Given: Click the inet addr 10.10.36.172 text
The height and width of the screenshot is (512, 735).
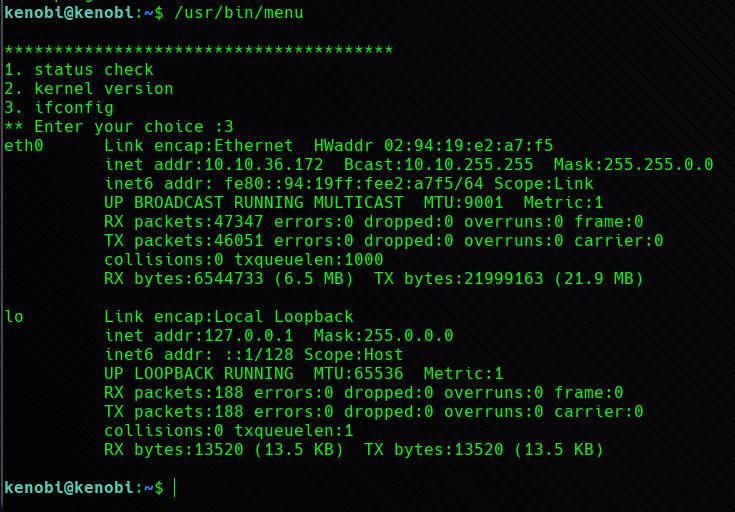Looking at the screenshot, I should click(214, 165).
